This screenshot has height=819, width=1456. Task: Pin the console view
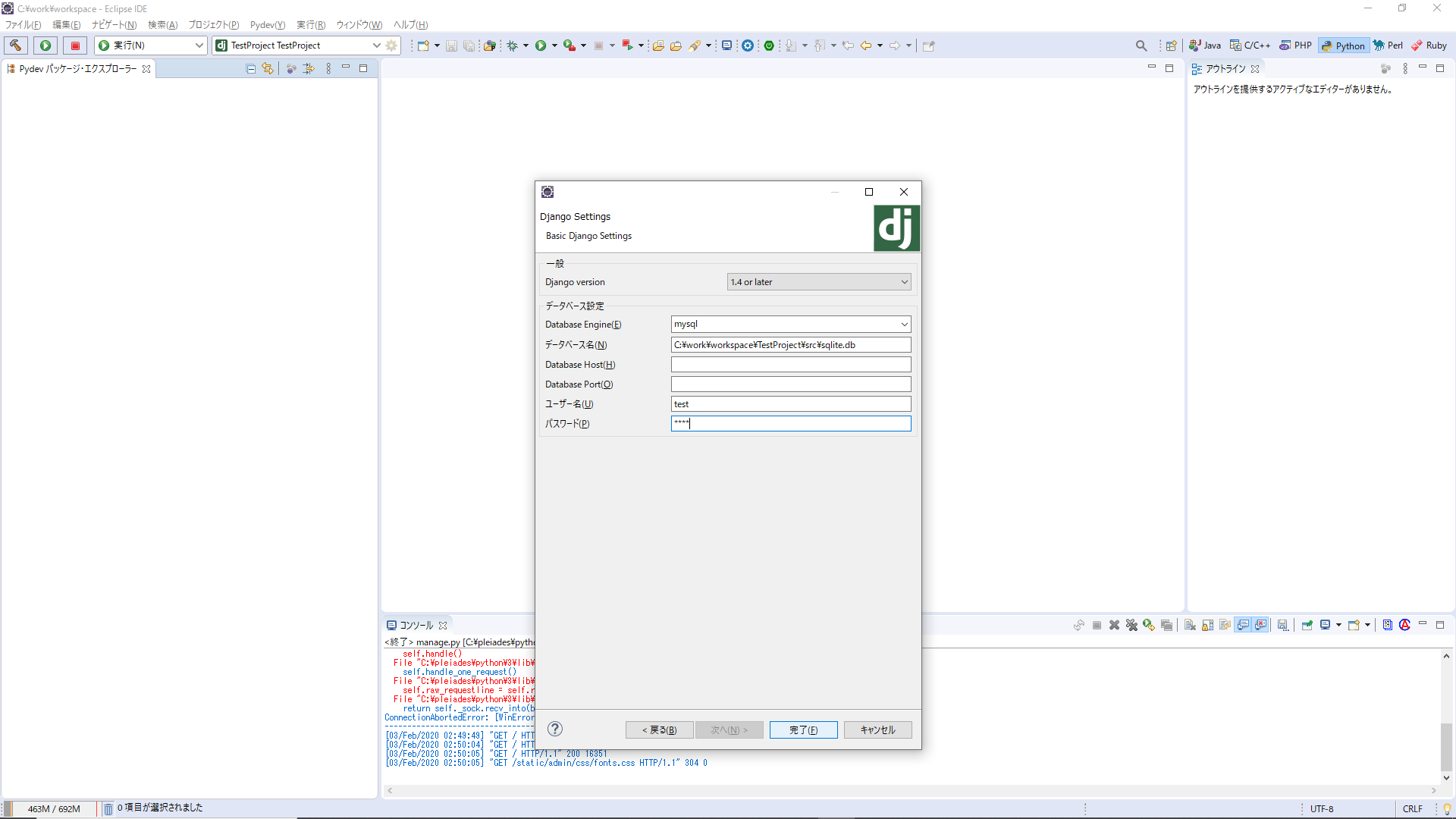[x=1307, y=625]
